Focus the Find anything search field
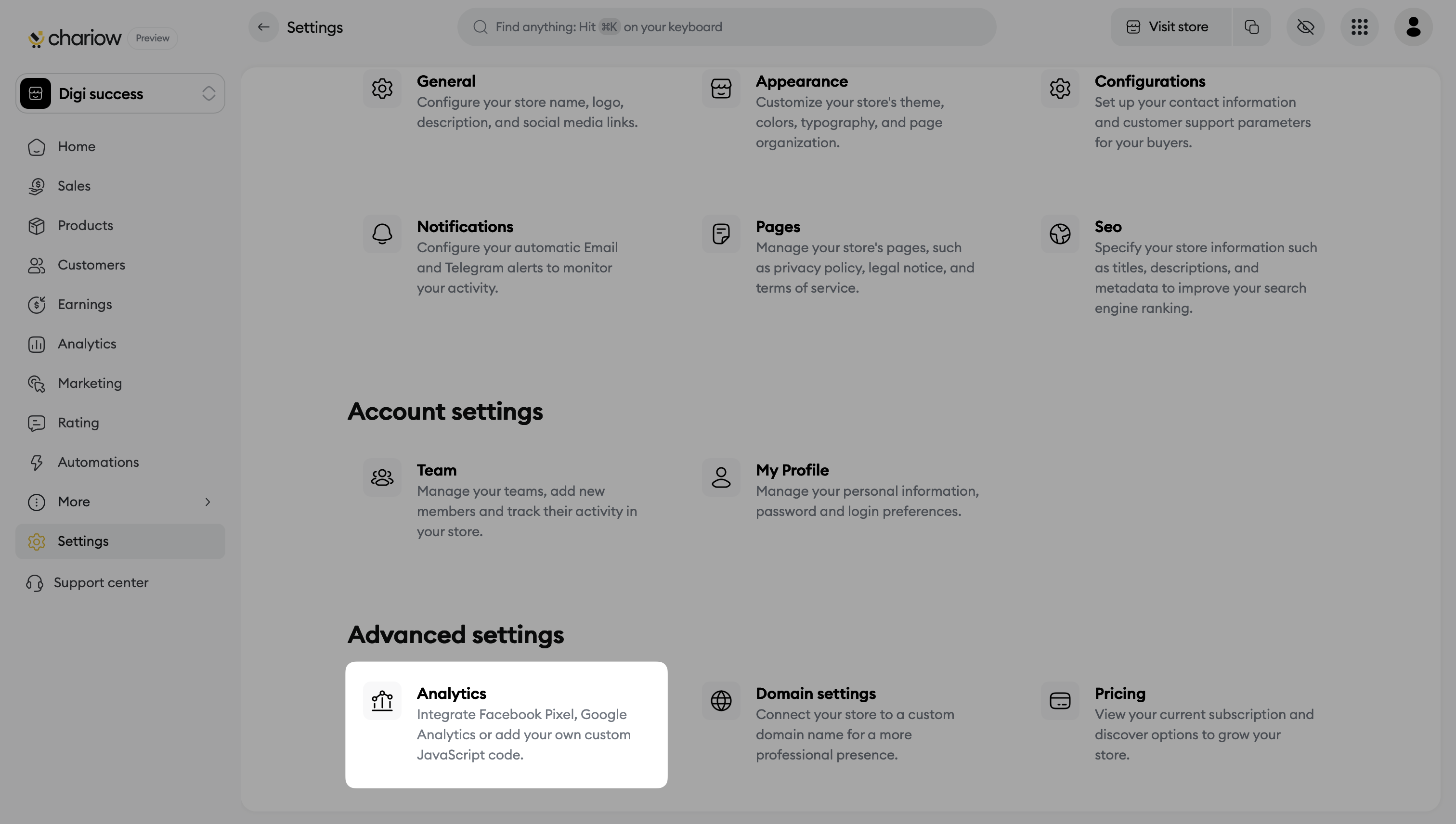The width and height of the screenshot is (1456, 824). (726, 27)
